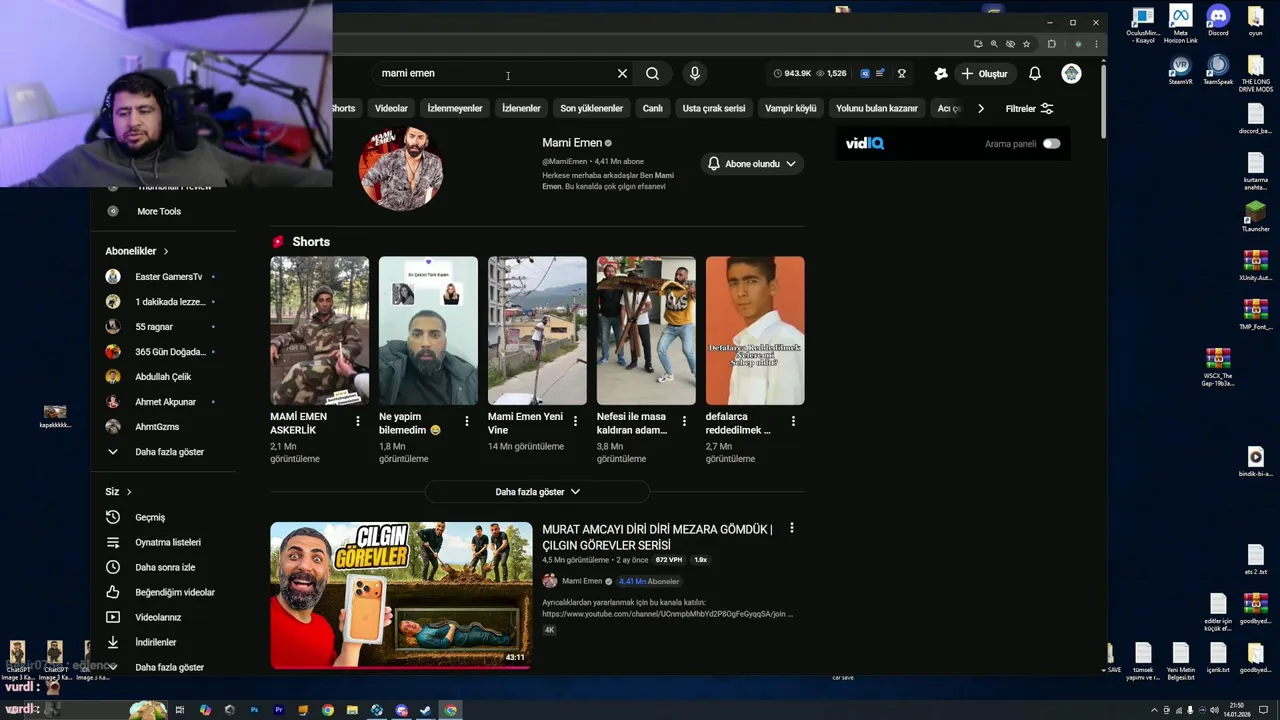This screenshot has height=720, width=1280.
Task: Open Meta Horizon Link shortcut
Action: (1181, 24)
